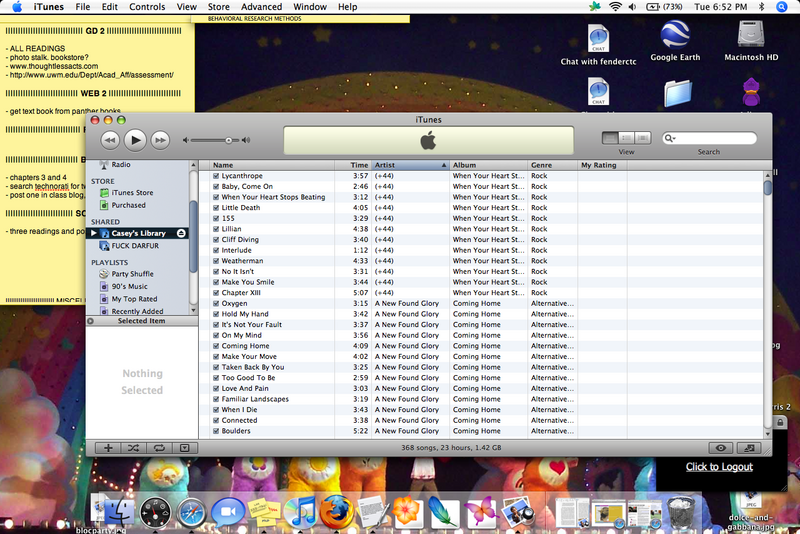
Task: Sort songs by Time column
Action: click(353, 165)
